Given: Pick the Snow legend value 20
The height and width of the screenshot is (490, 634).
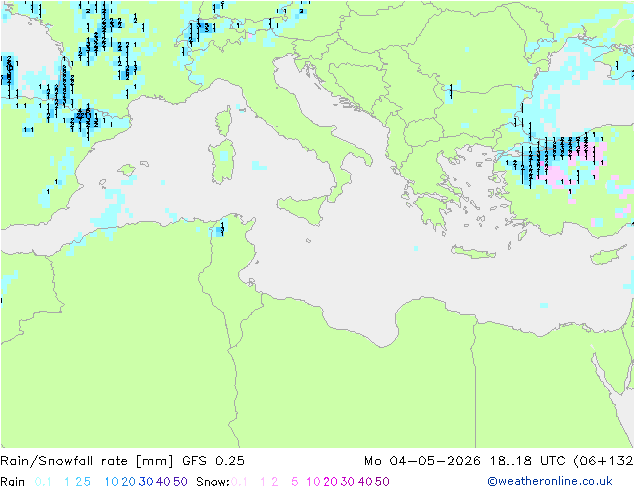Looking at the screenshot, I should coord(330,482).
